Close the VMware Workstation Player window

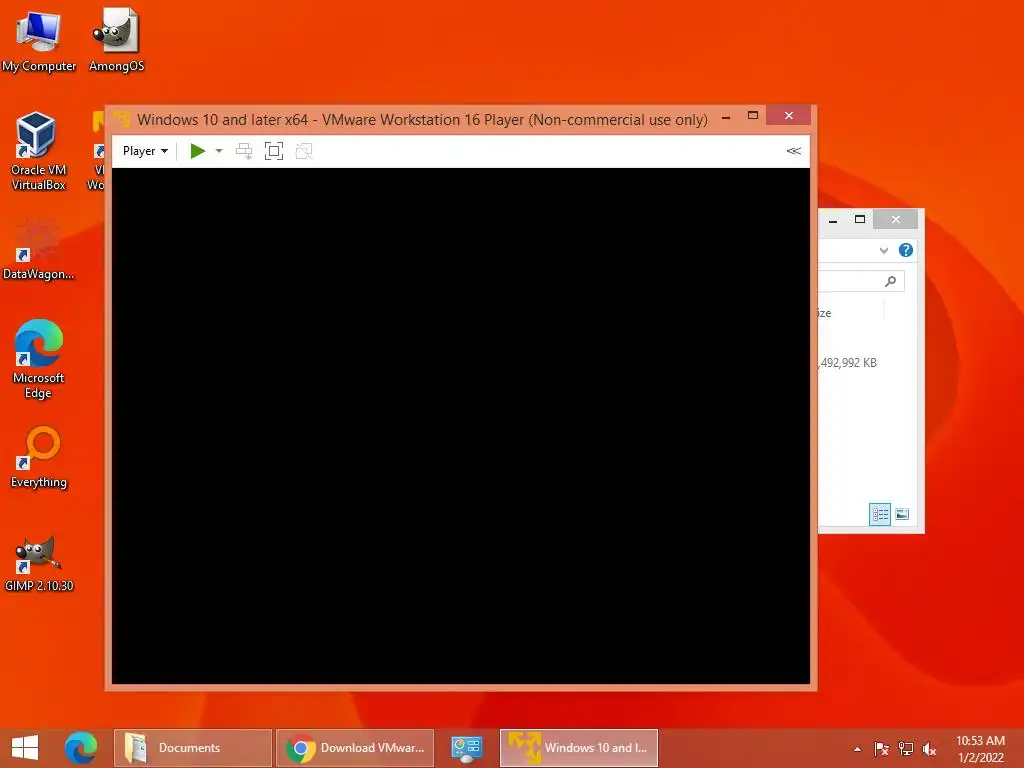point(789,116)
